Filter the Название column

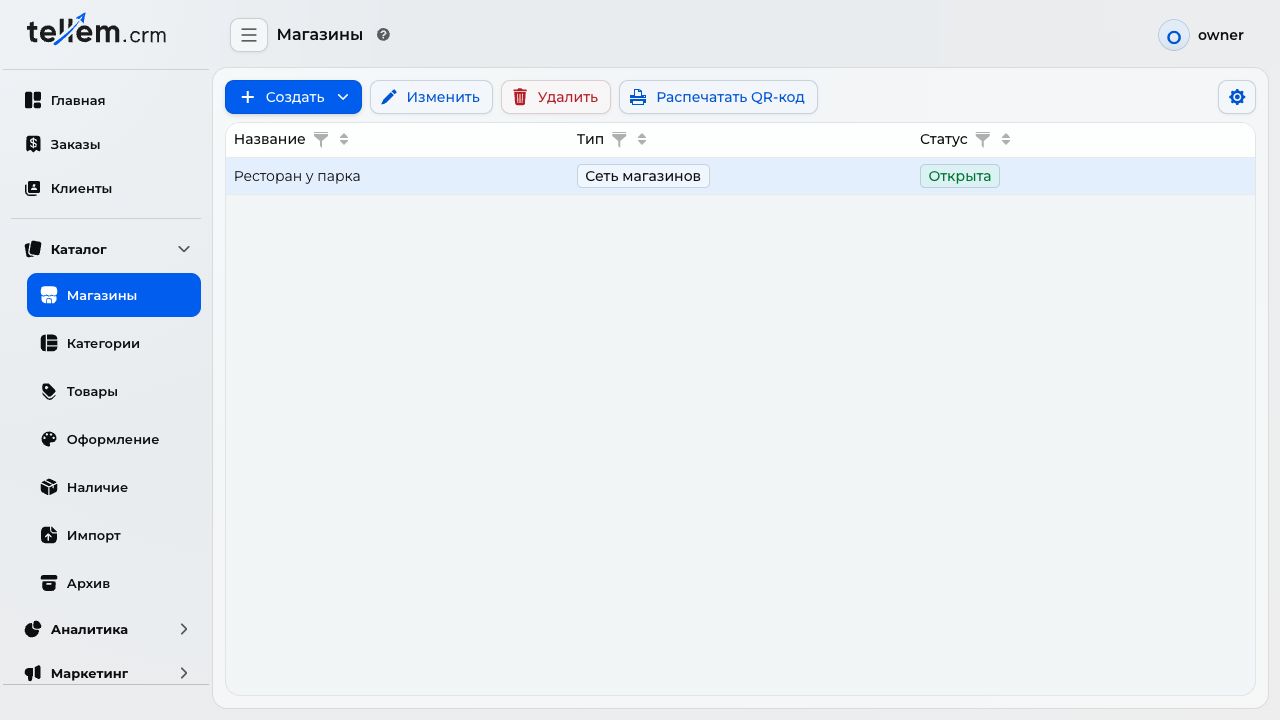pyautogui.click(x=321, y=139)
